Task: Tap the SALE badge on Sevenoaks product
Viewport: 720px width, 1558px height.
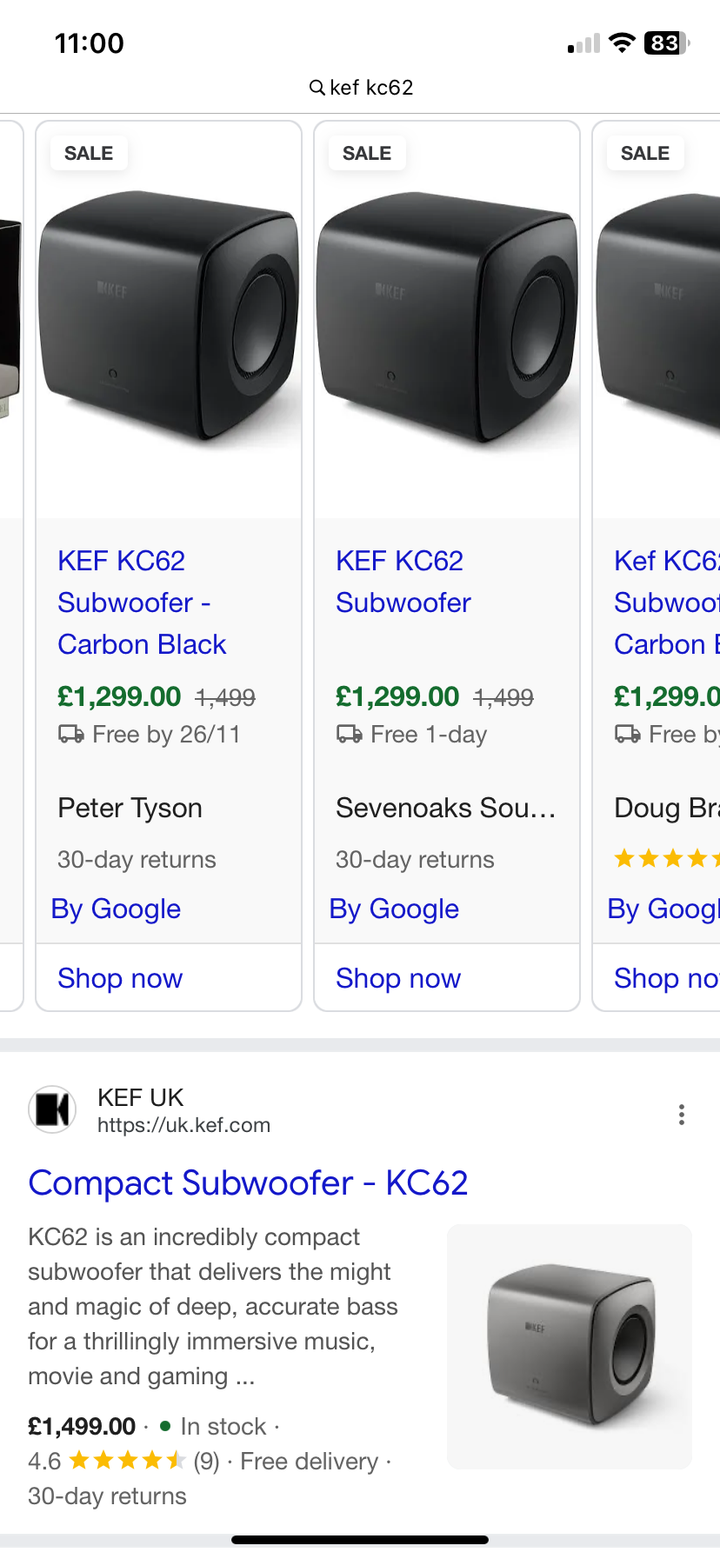Action: point(367,153)
